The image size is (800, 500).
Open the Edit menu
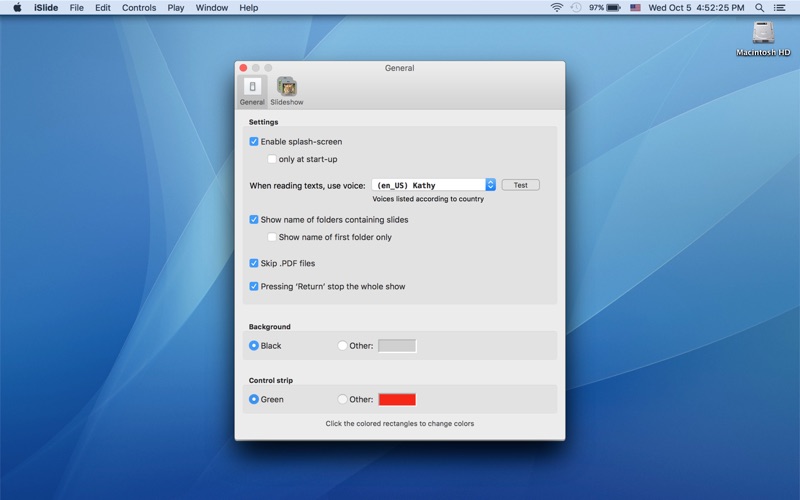[103, 8]
